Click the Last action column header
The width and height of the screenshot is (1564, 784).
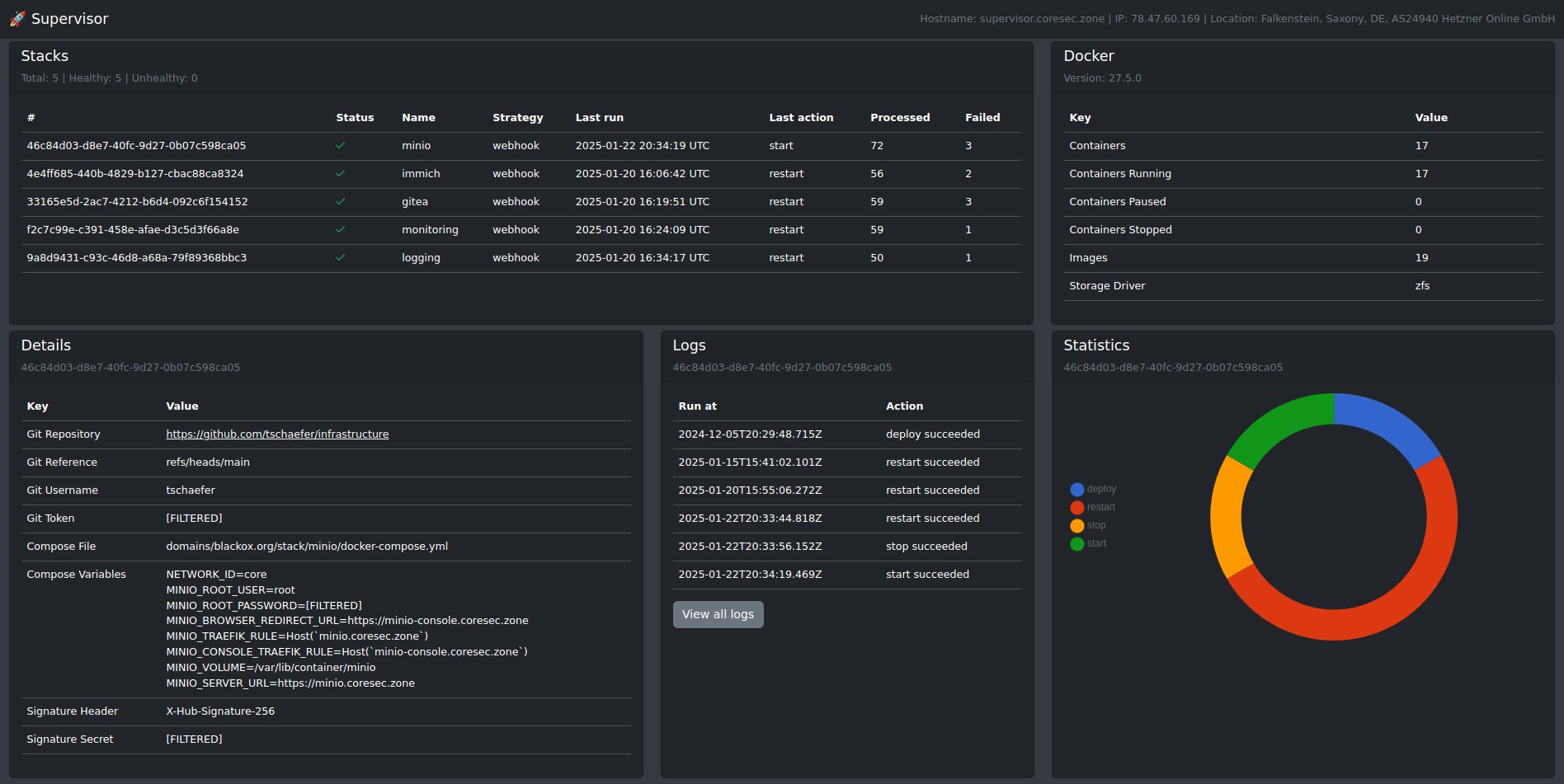[801, 118]
